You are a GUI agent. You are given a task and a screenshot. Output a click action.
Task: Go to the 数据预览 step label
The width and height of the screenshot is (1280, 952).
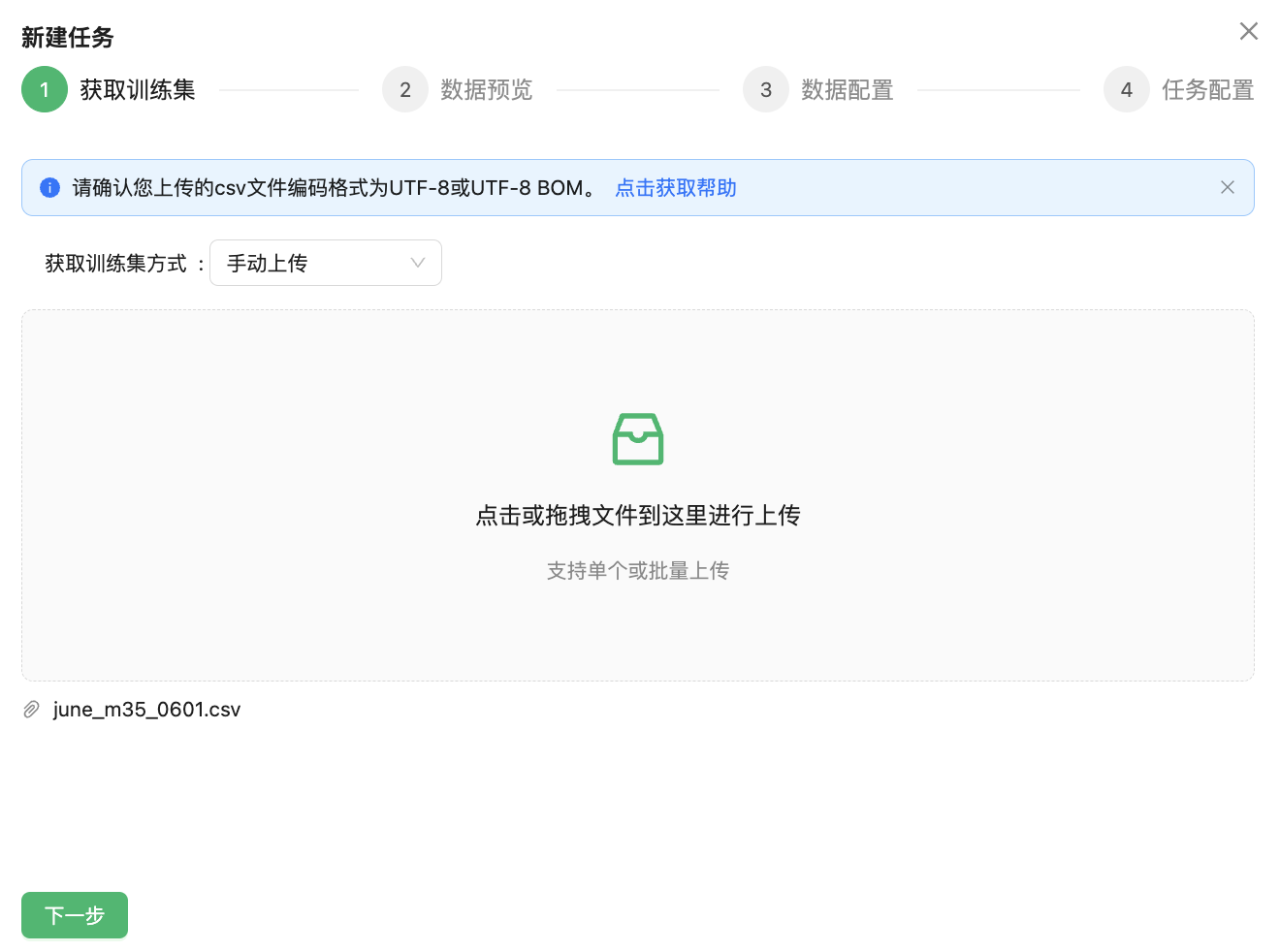(487, 90)
